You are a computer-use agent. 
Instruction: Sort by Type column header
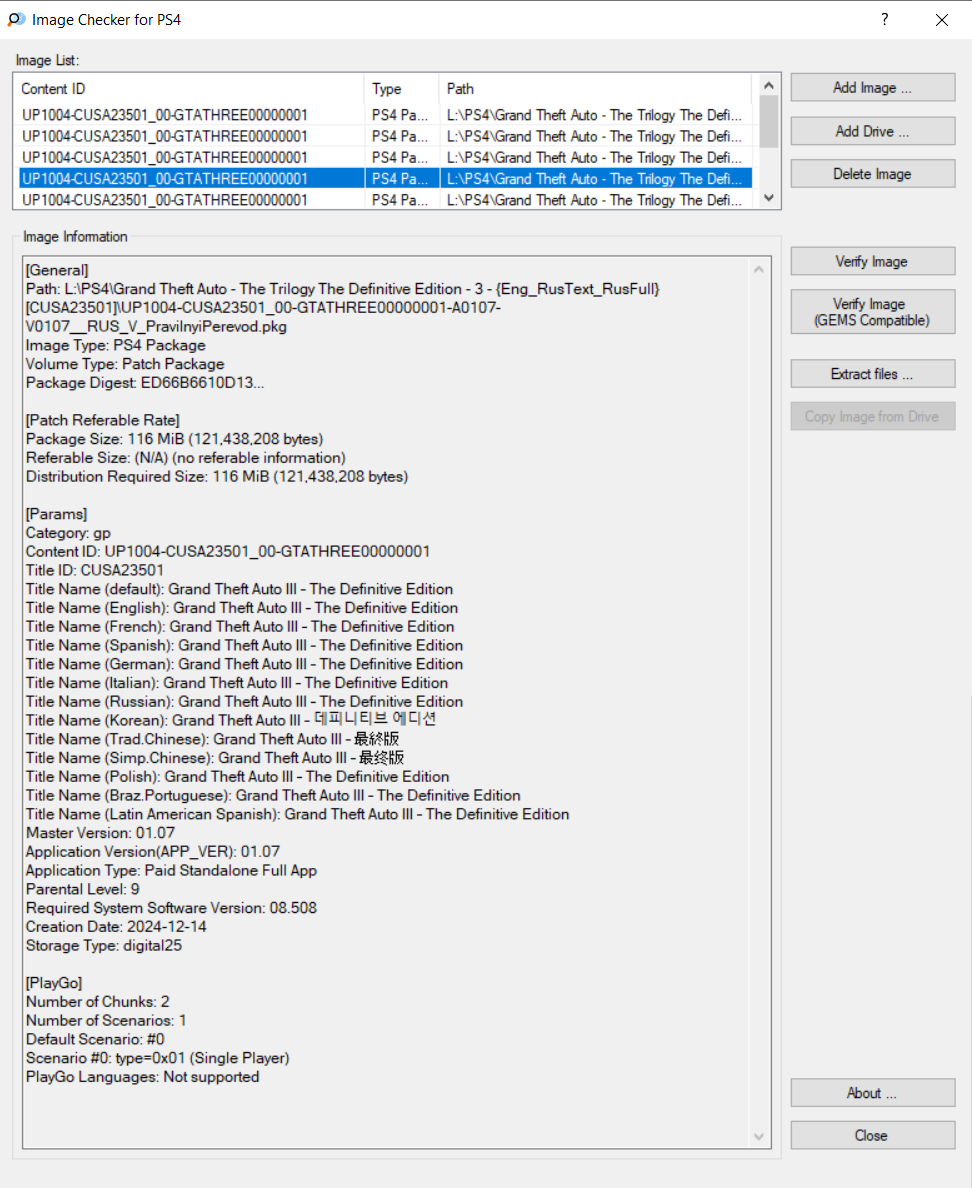tap(402, 89)
